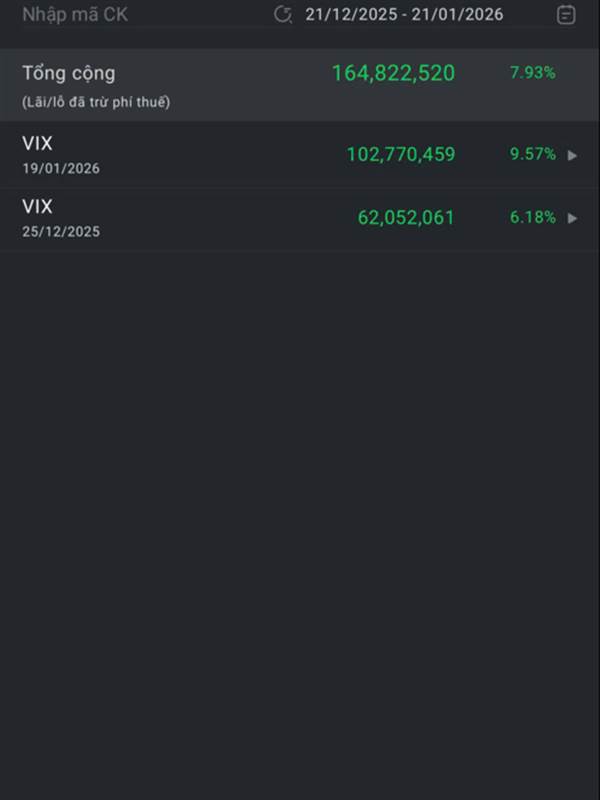
Task: Select the VIX ticker dated 19/01/2026
Action: pyautogui.click(x=37, y=144)
